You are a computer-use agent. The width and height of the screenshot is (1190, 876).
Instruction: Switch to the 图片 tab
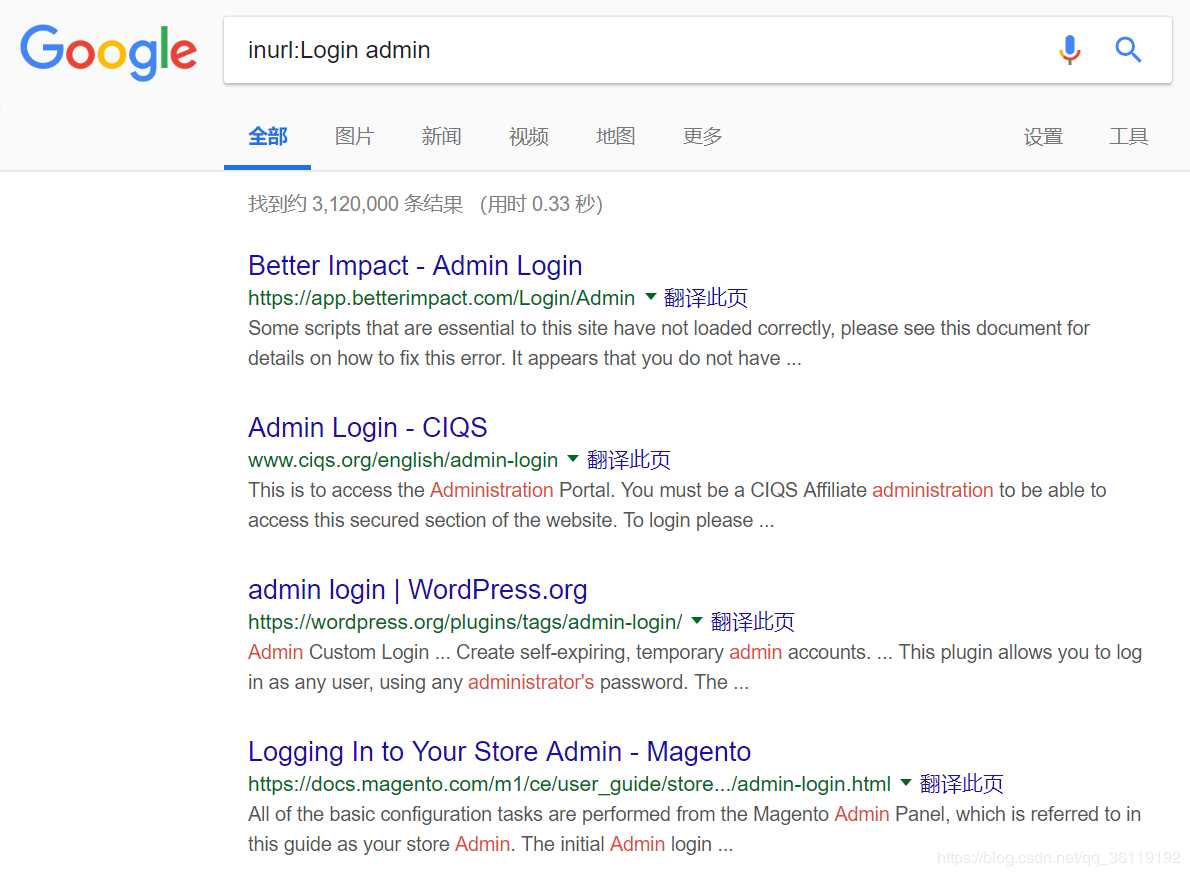pyautogui.click(x=354, y=137)
